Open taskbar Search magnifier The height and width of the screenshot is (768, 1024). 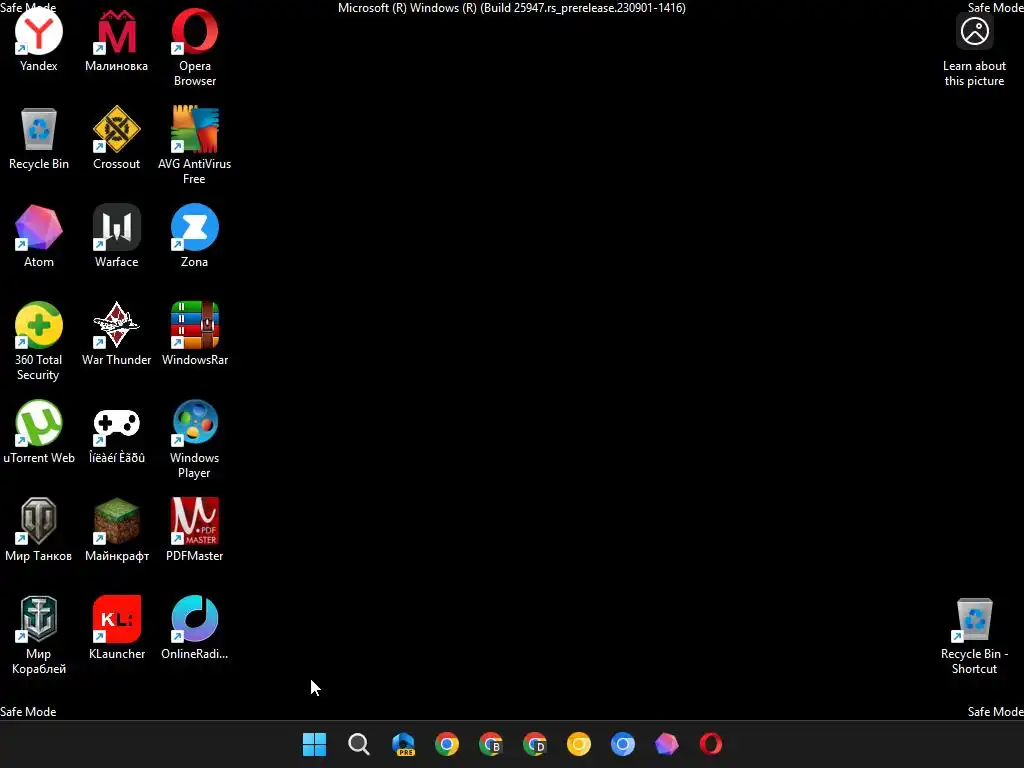(359, 744)
